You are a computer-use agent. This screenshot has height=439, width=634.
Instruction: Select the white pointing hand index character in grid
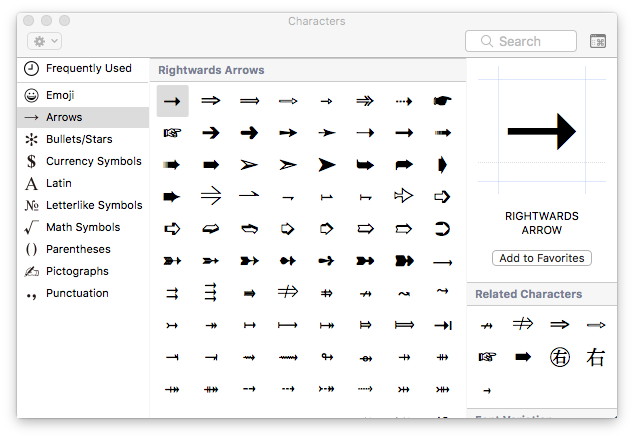(172, 133)
